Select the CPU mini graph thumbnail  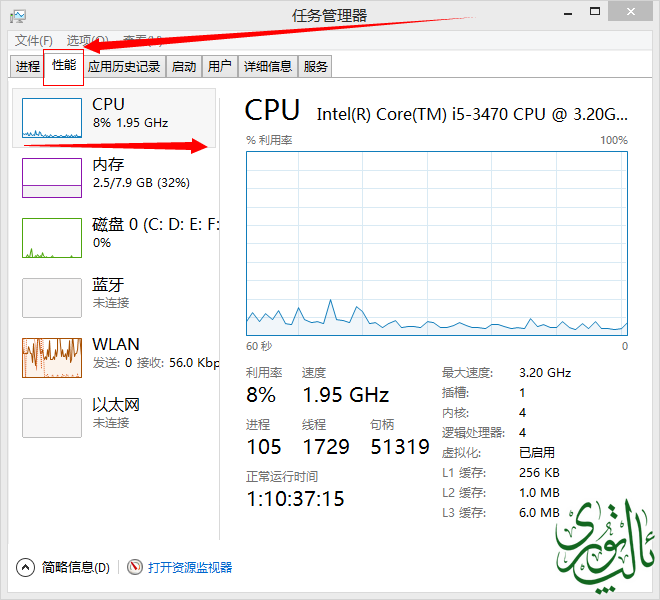coord(52,118)
